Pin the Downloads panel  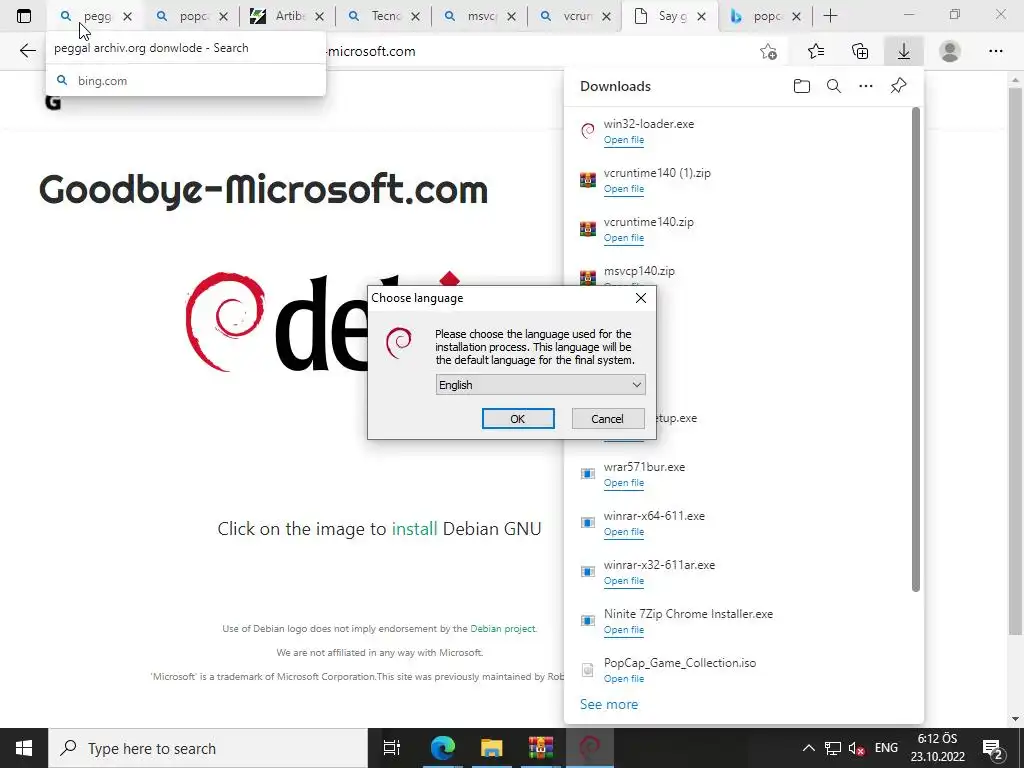[x=899, y=86]
